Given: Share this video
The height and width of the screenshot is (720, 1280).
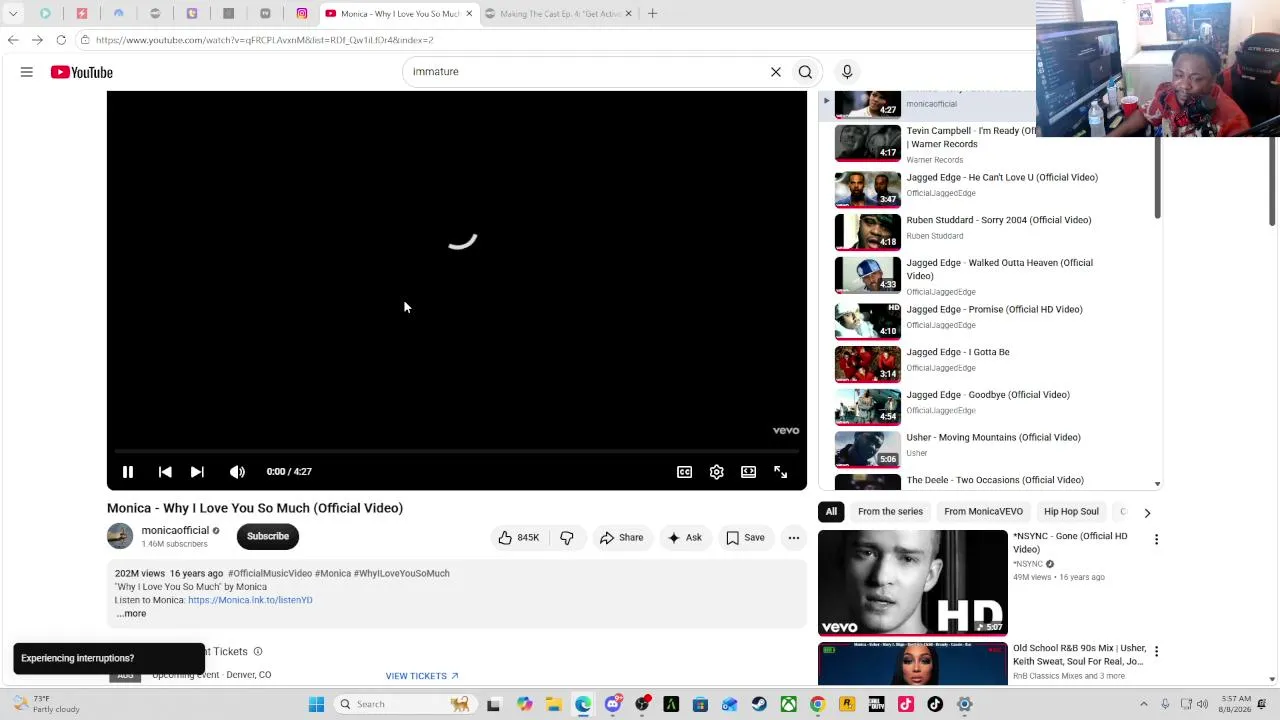Looking at the screenshot, I should tap(621, 538).
